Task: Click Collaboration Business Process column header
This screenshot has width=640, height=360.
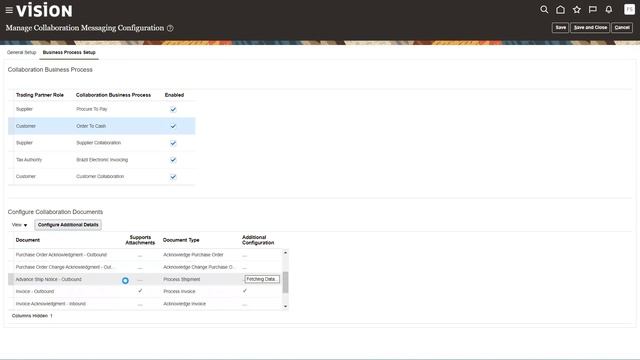Action: click(113, 95)
